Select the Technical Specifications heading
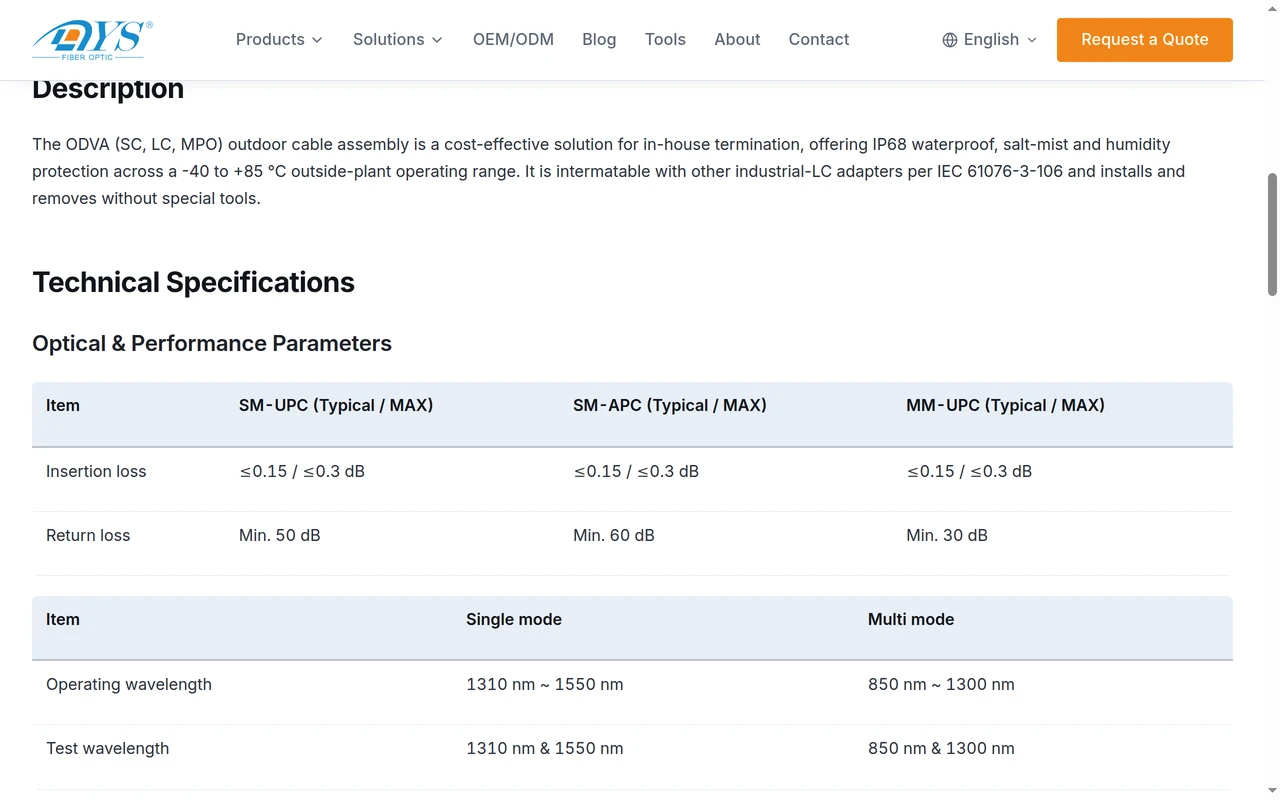This screenshot has width=1280, height=800. (193, 282)
